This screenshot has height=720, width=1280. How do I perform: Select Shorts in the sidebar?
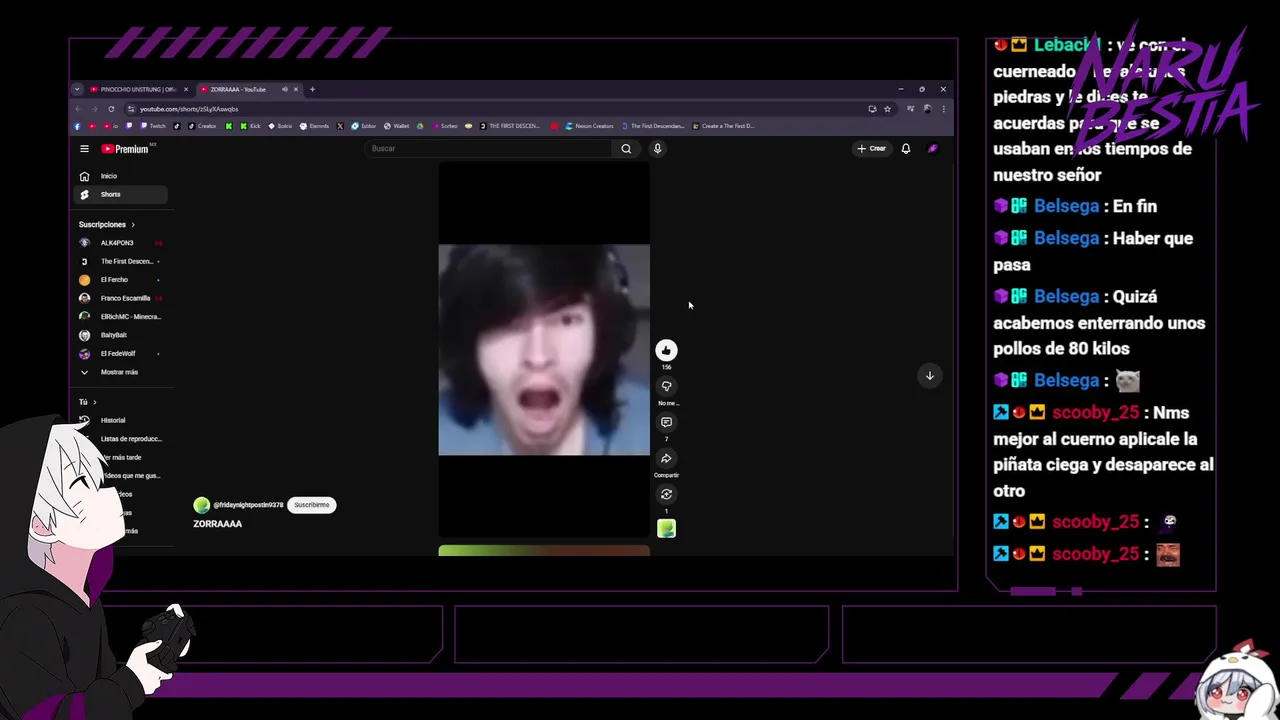pos(120,194)
